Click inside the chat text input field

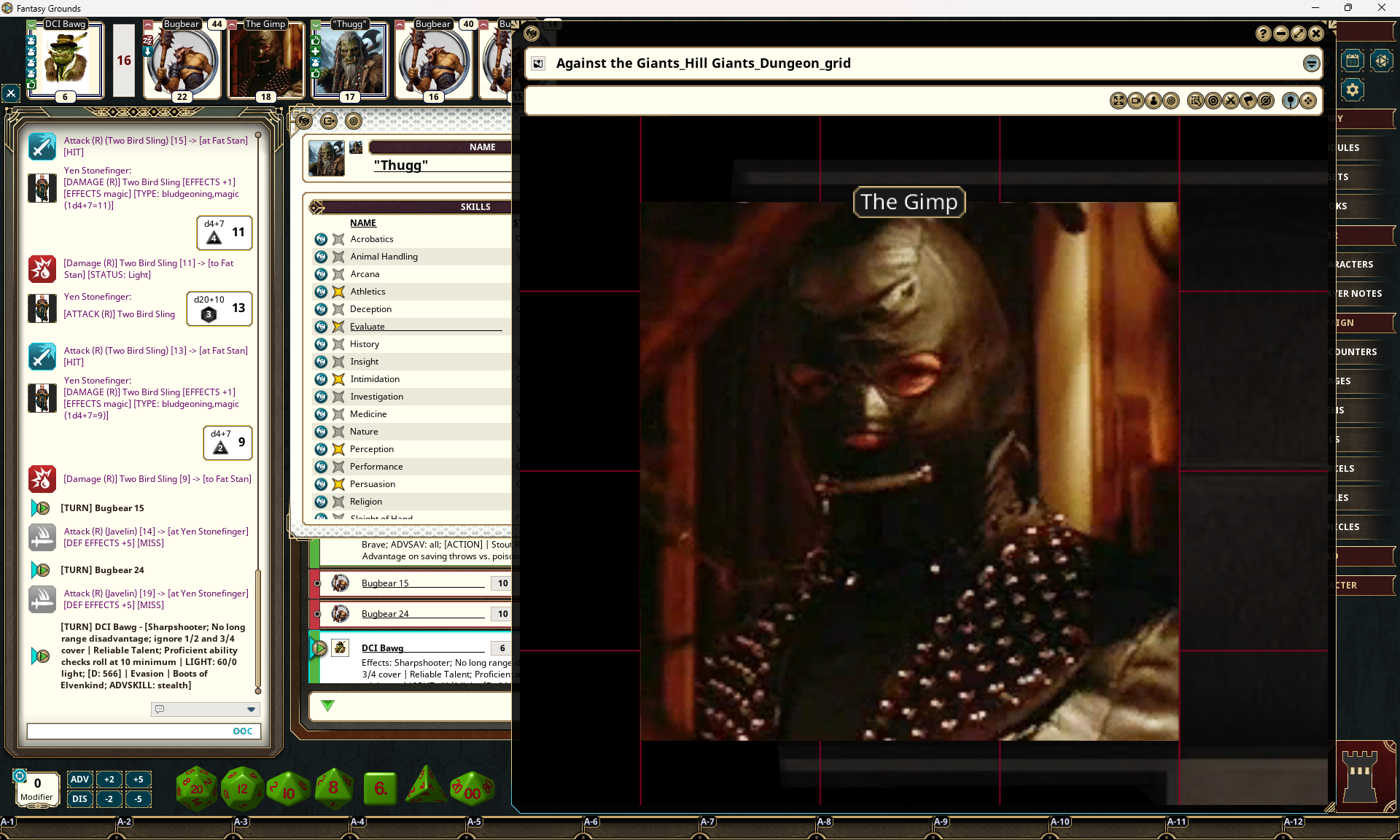coord(131,731)
